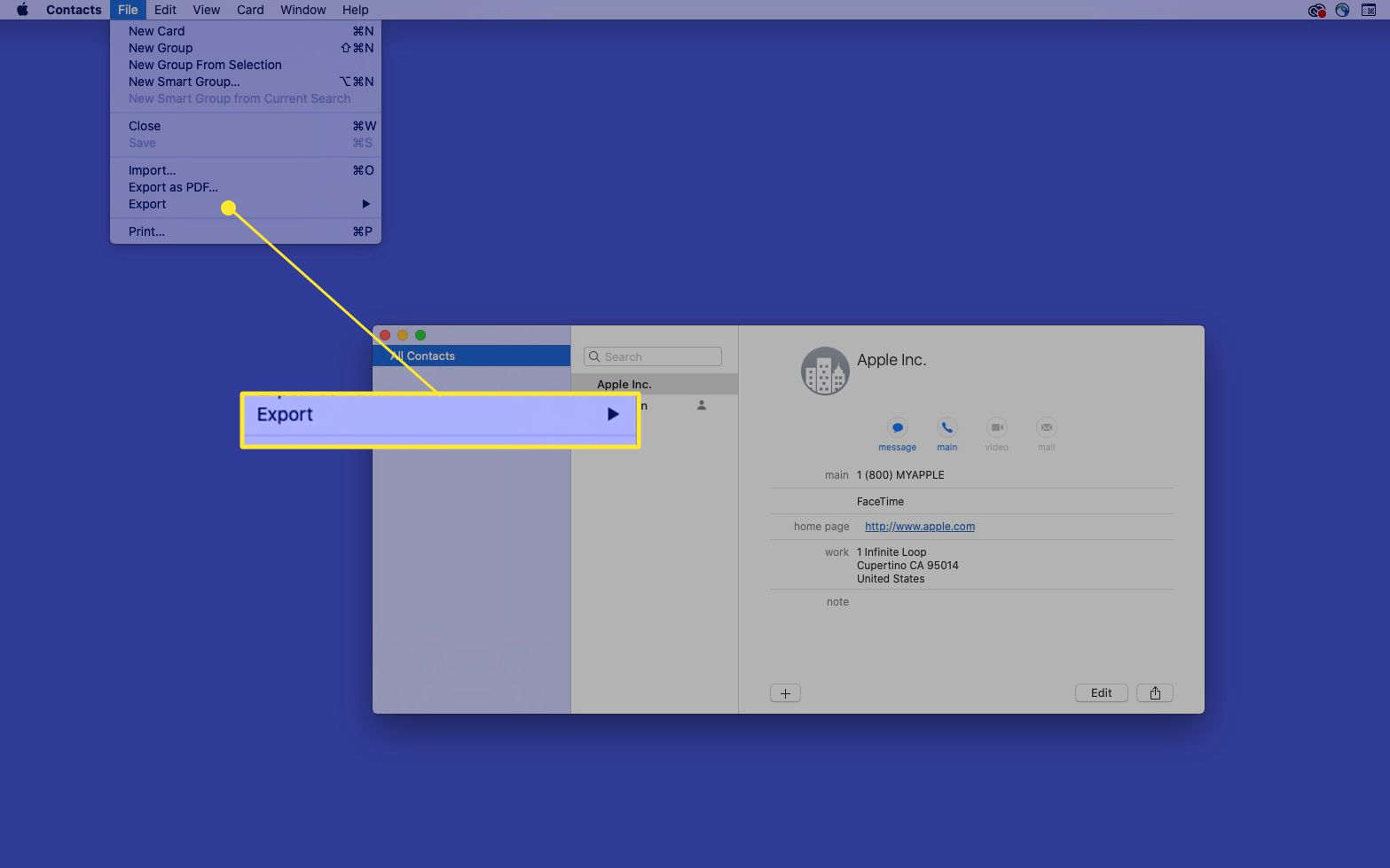Open the Help menu
Viewport: 1390px width, 868px height.
coord(356,10)
